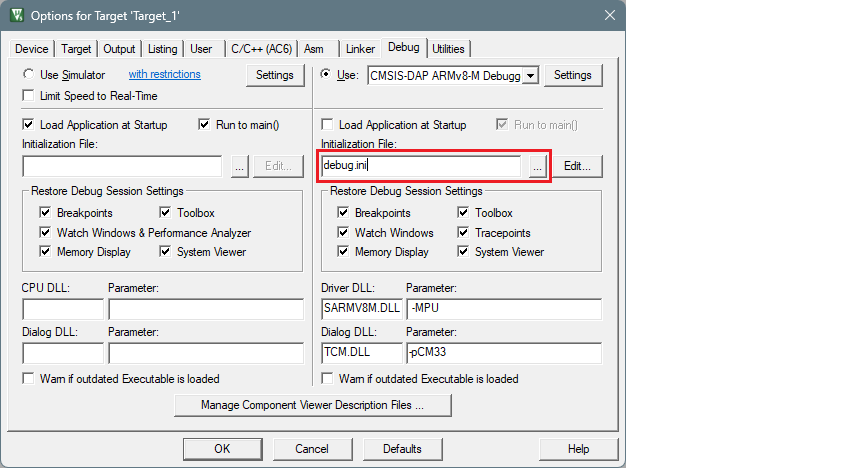Expand the CMSIS-DAP ARMv8-M Debugger dropdown
Viewport: 852px width, 468px height.
coord(530,76)
